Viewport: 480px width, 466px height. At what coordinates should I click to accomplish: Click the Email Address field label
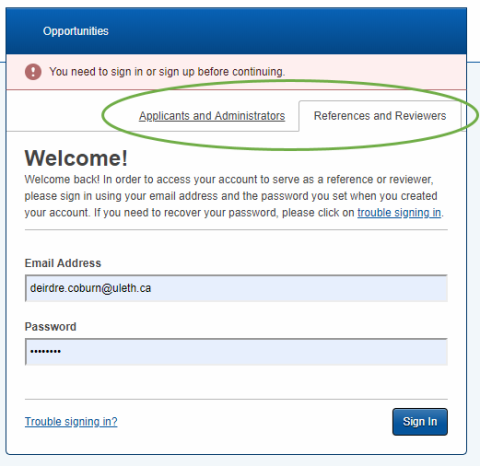pos(63,263)
